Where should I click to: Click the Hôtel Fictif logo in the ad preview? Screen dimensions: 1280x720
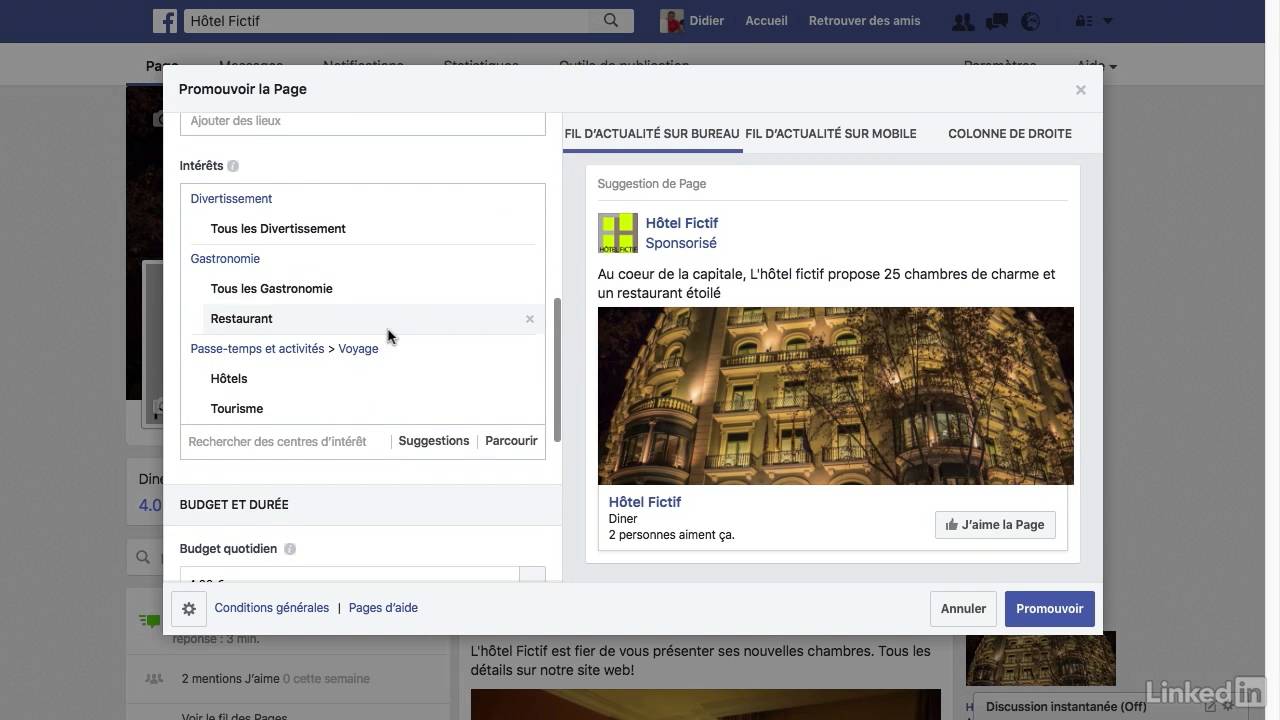617,233
